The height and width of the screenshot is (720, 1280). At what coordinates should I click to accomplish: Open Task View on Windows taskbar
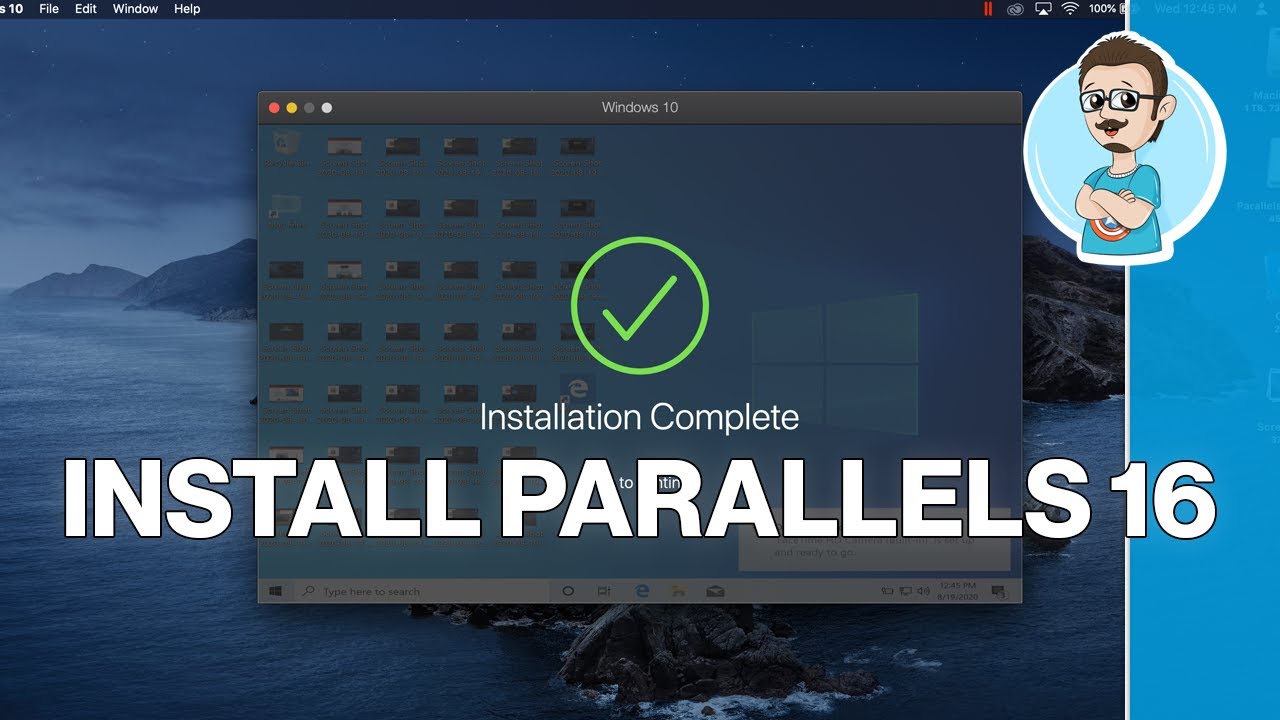604,591
